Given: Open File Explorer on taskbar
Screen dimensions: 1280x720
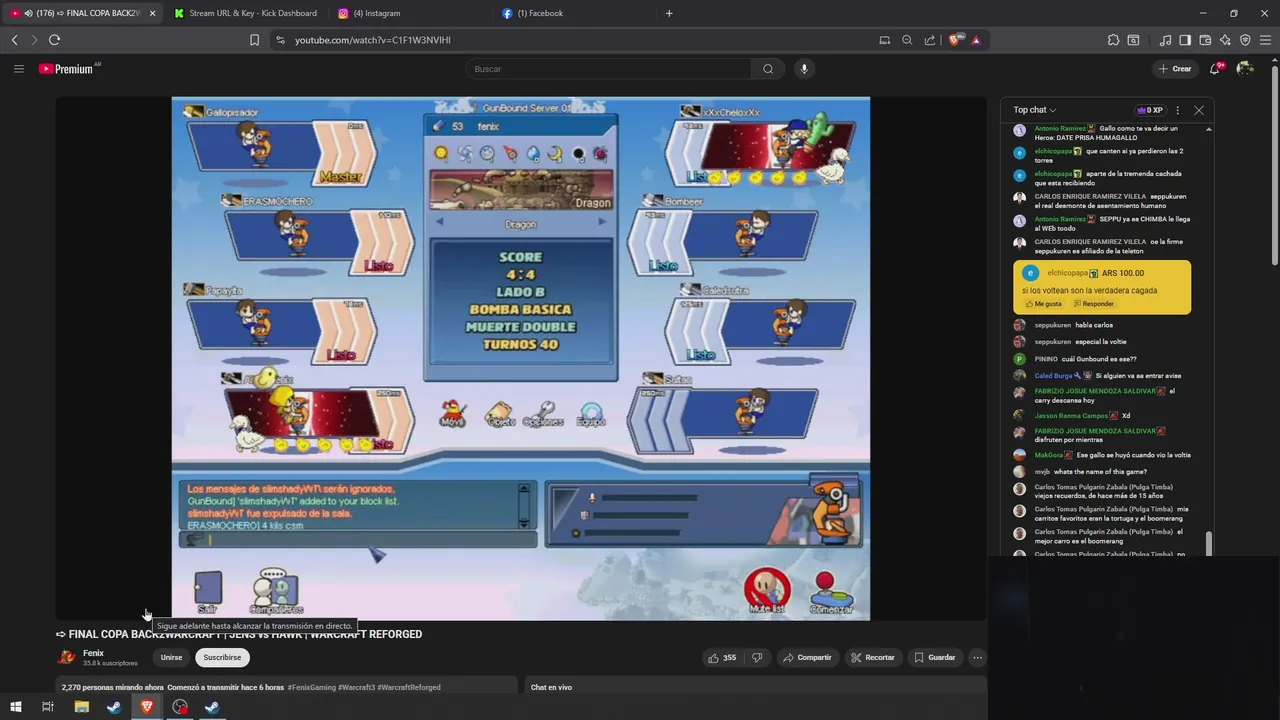Looking at the screenshot, I should pos(82,707).
